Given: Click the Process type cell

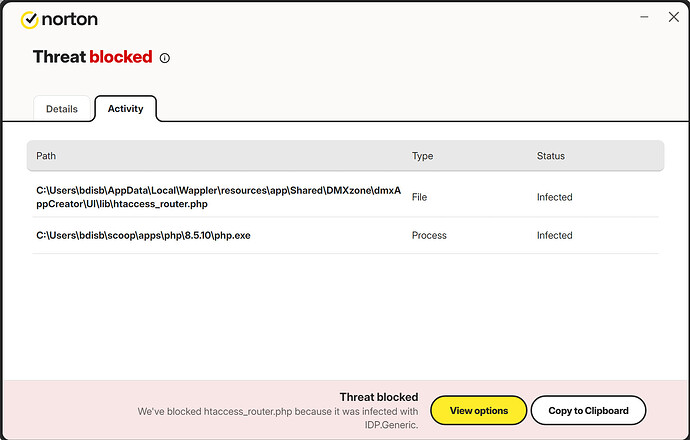Looking at the screenshot, I should (429, 235).
